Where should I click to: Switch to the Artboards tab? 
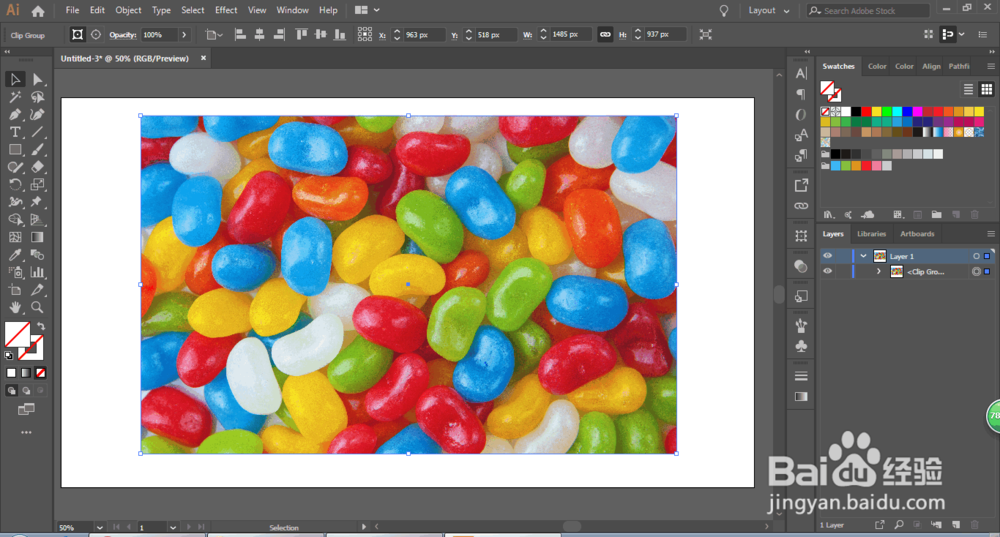tap(917, 234)
